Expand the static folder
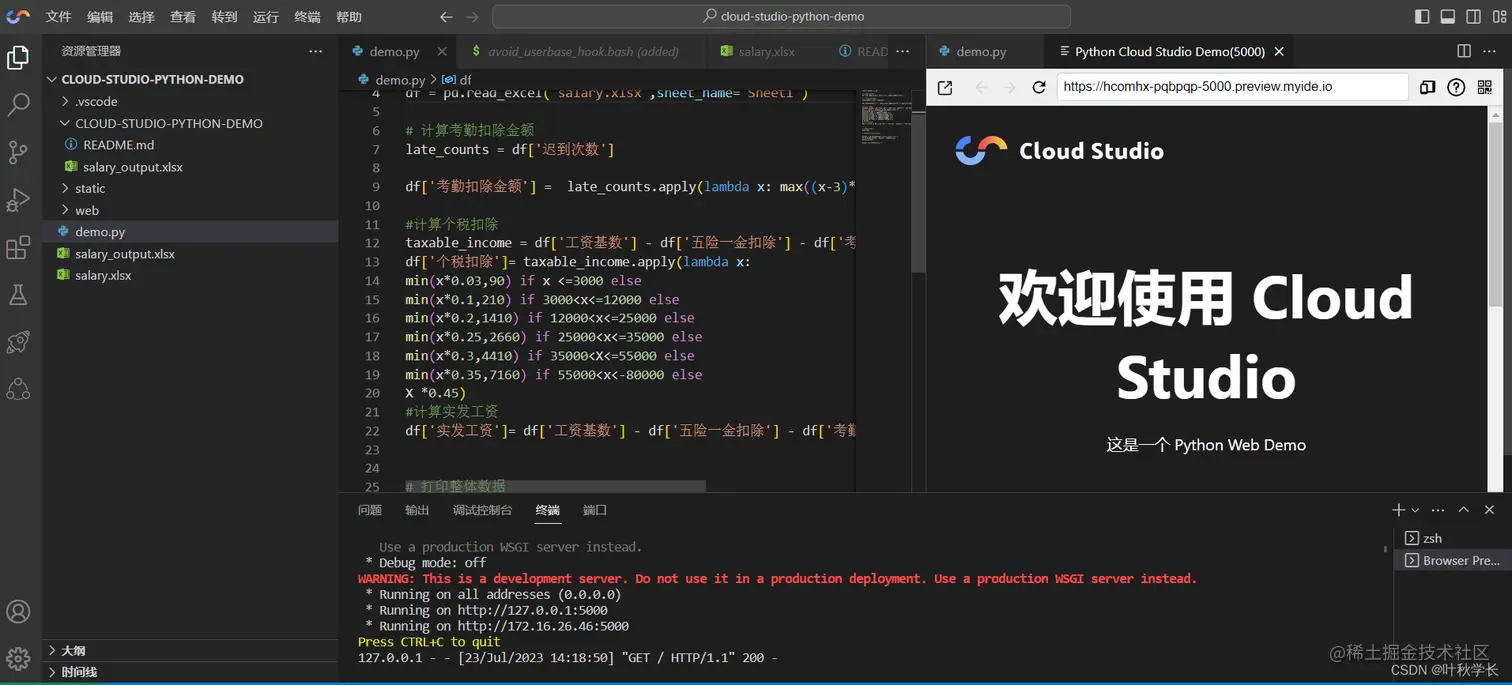The width and height of the screenshot is (1512, 685). (x=190, y=188)
